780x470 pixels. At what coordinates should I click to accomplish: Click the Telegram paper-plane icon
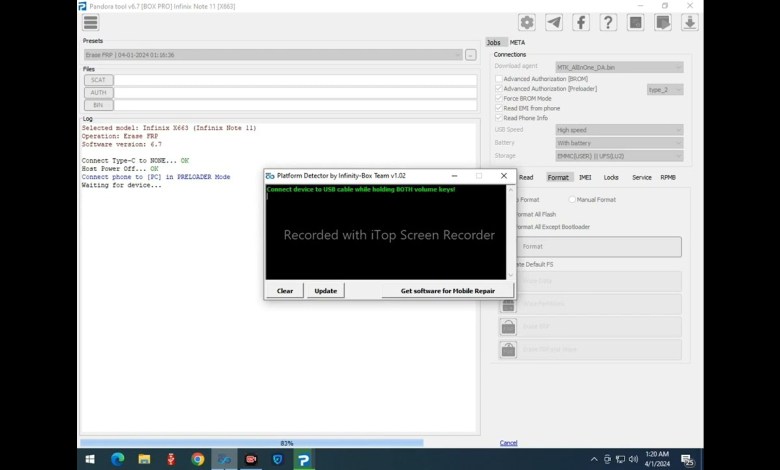point(553,22)
